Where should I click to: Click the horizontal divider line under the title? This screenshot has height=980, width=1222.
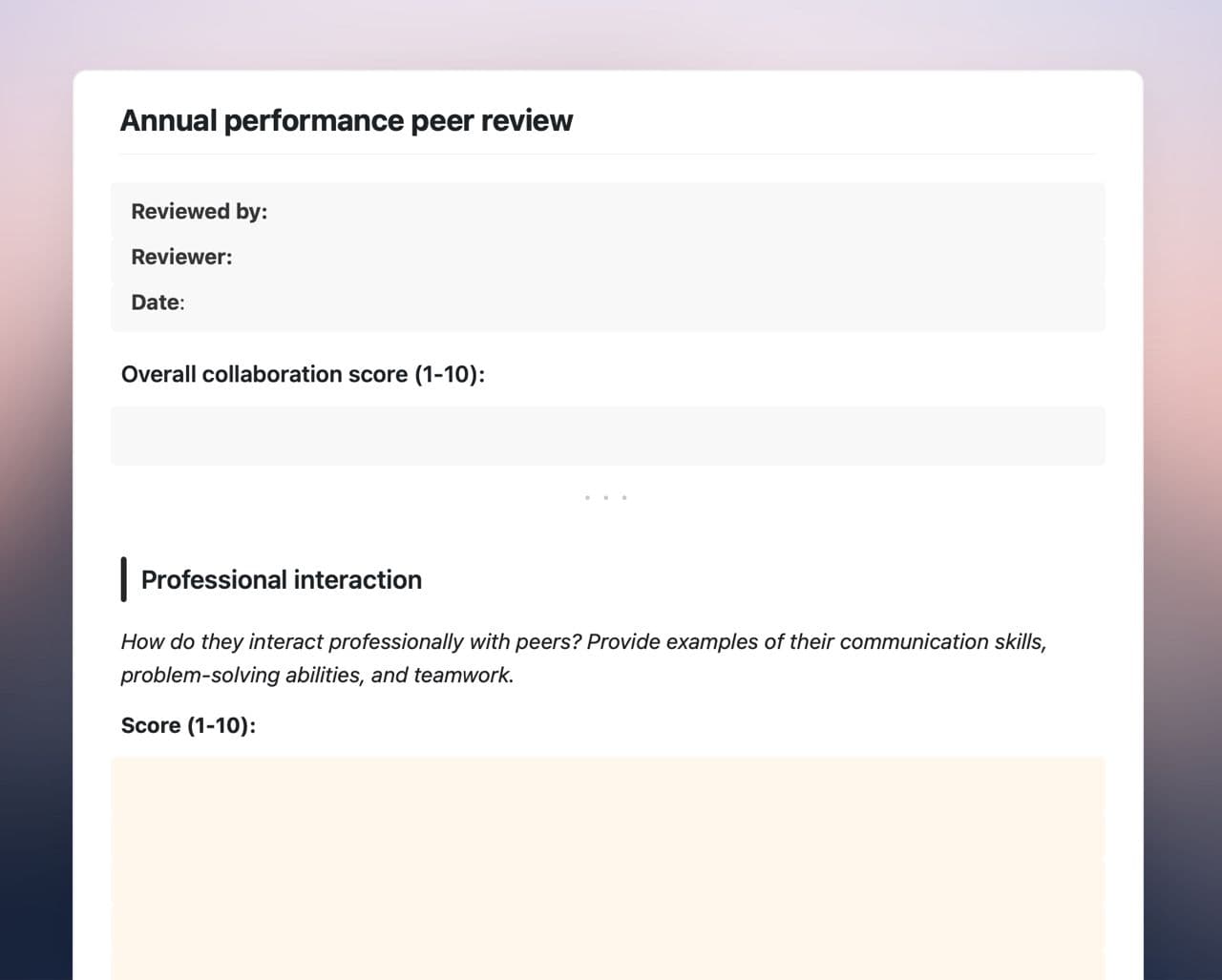pyautogui.click(x=607, y=155)
